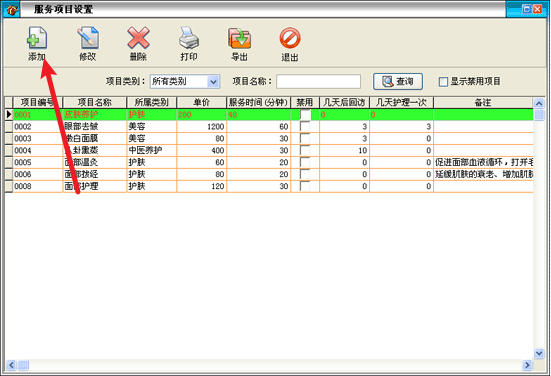The height and width of the screenshot is (376, 551).
Task: Sort by 项目编号 column header
Action: point(38,102)
